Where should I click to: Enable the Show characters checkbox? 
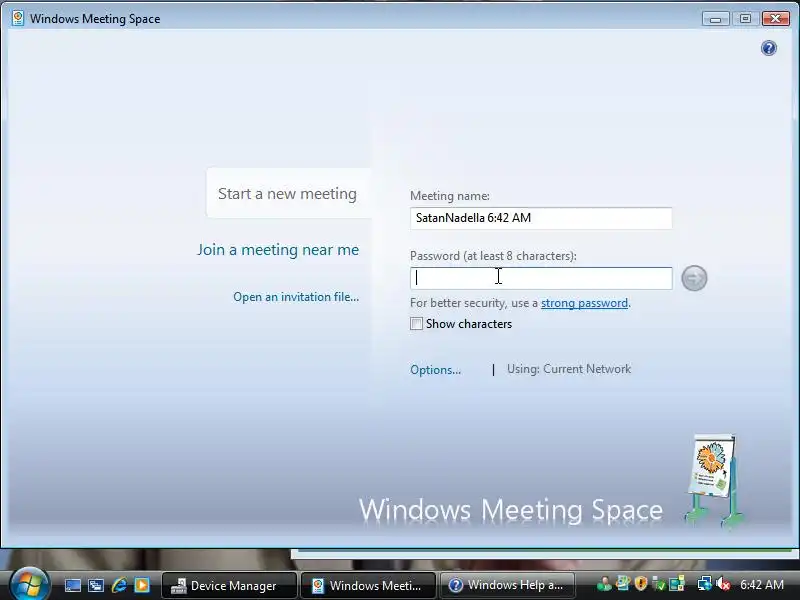point(416,324)
